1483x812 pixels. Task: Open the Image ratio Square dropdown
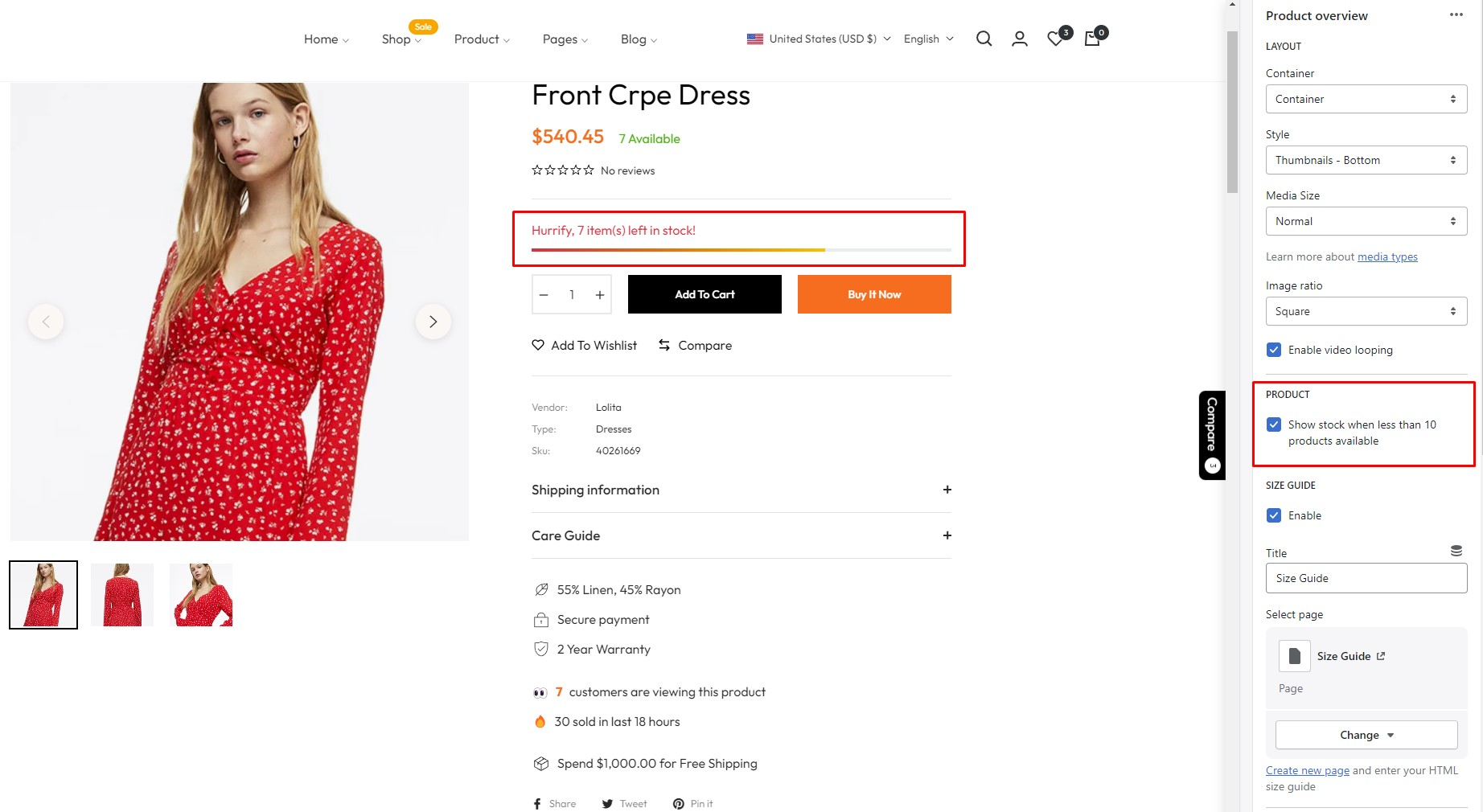[x=1366, y=311]
